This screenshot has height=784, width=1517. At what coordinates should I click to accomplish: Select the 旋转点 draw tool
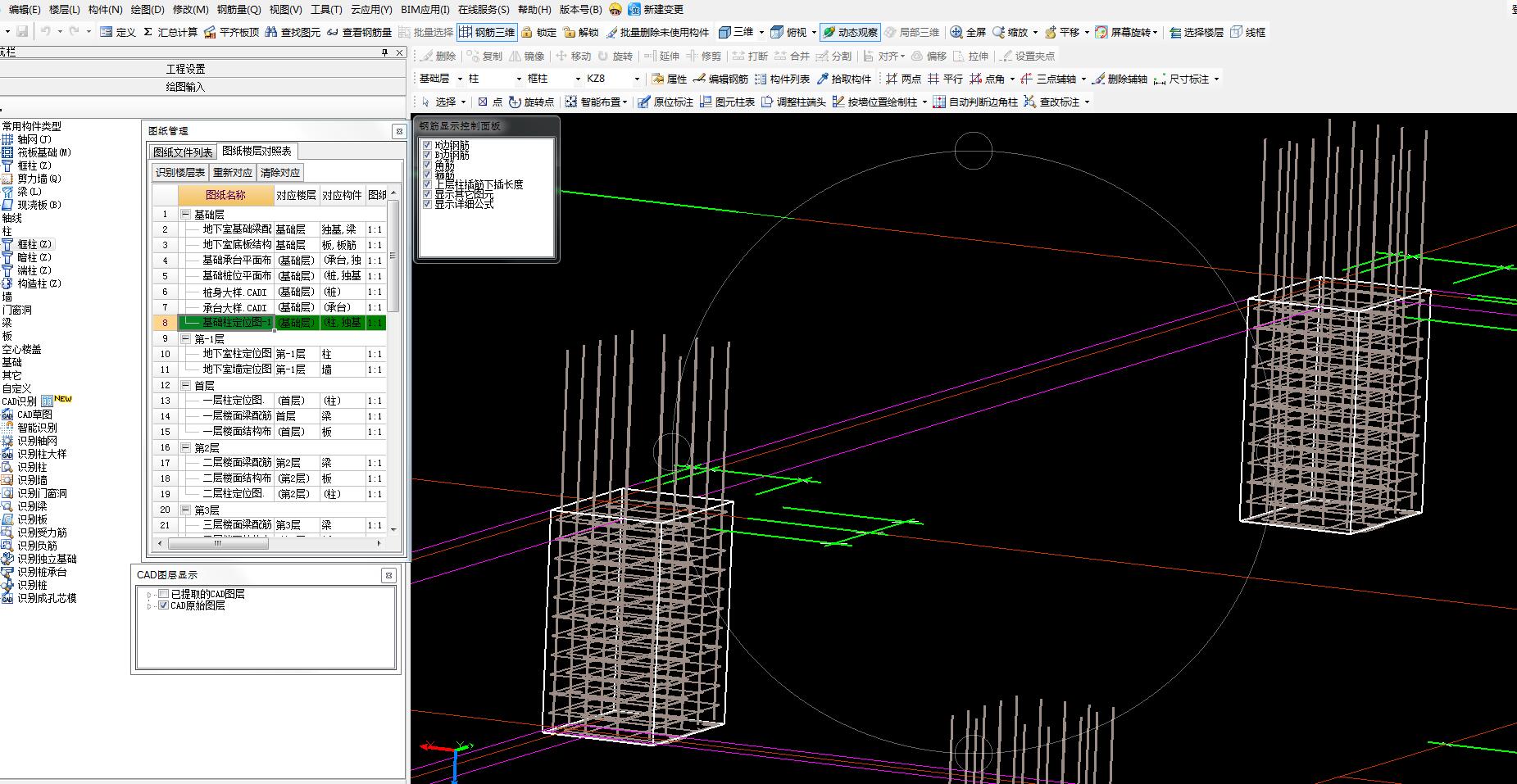tap(531, 102)
